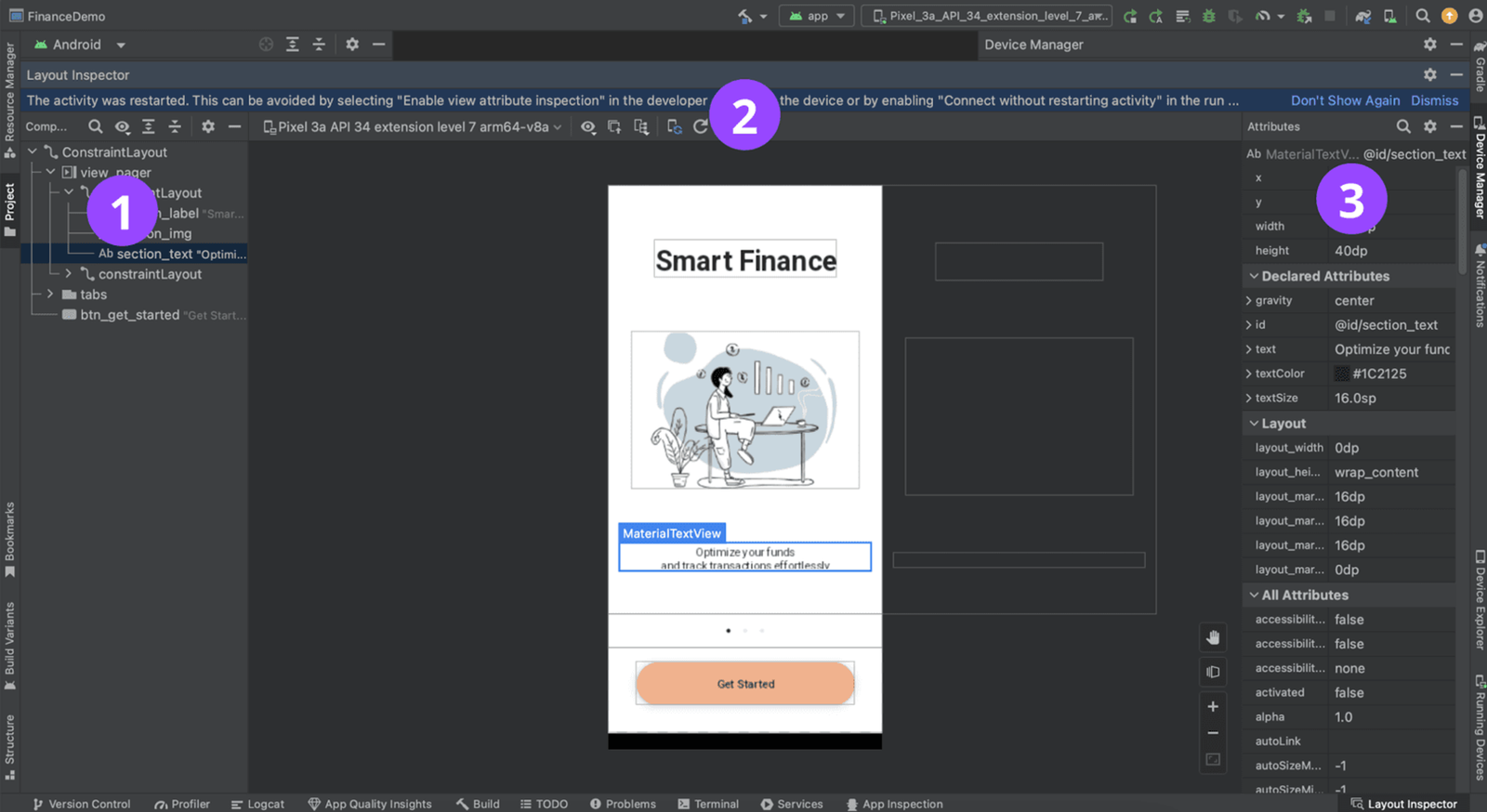Screen dimensions: 1487x812
Task: Switch to 3D mode view
Action: click(x=1213, y=672)
